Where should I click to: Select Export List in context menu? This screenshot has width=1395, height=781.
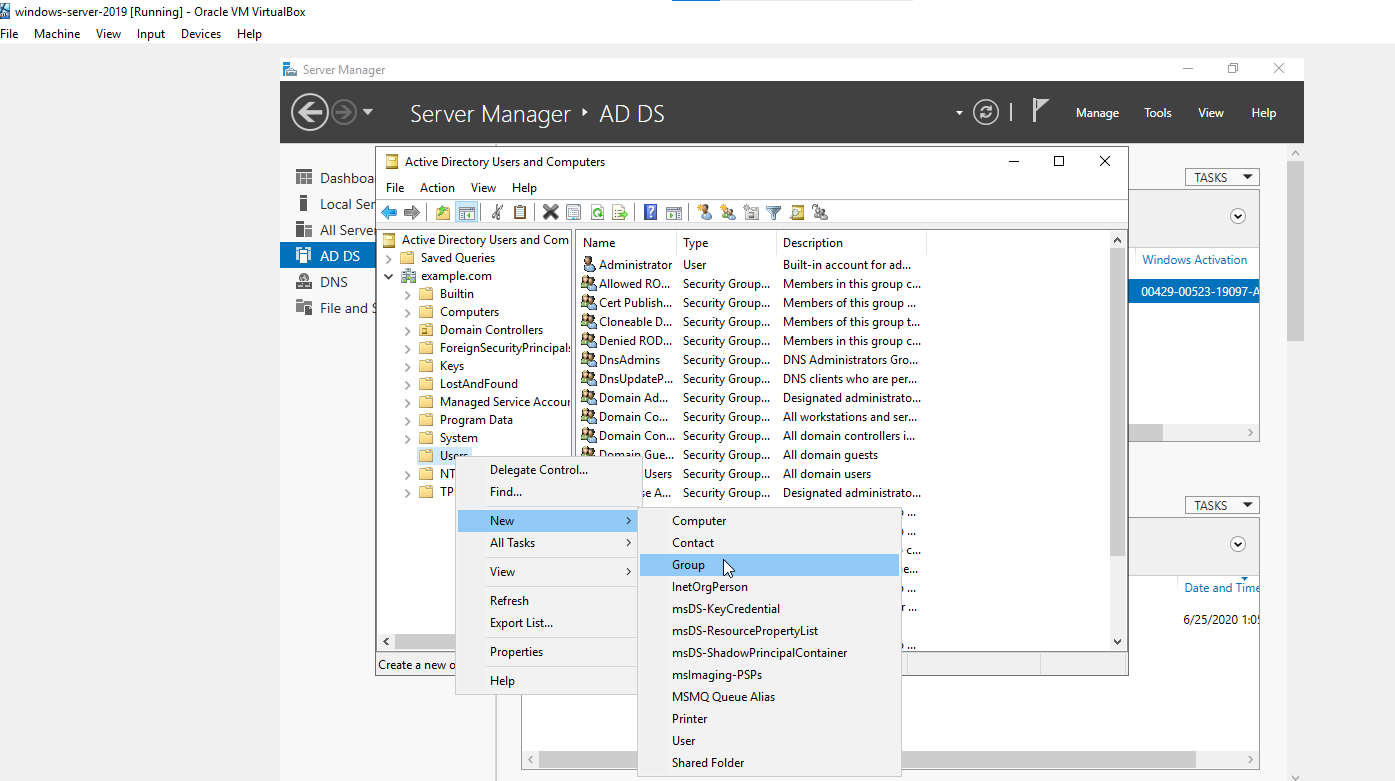coord(548,623)
